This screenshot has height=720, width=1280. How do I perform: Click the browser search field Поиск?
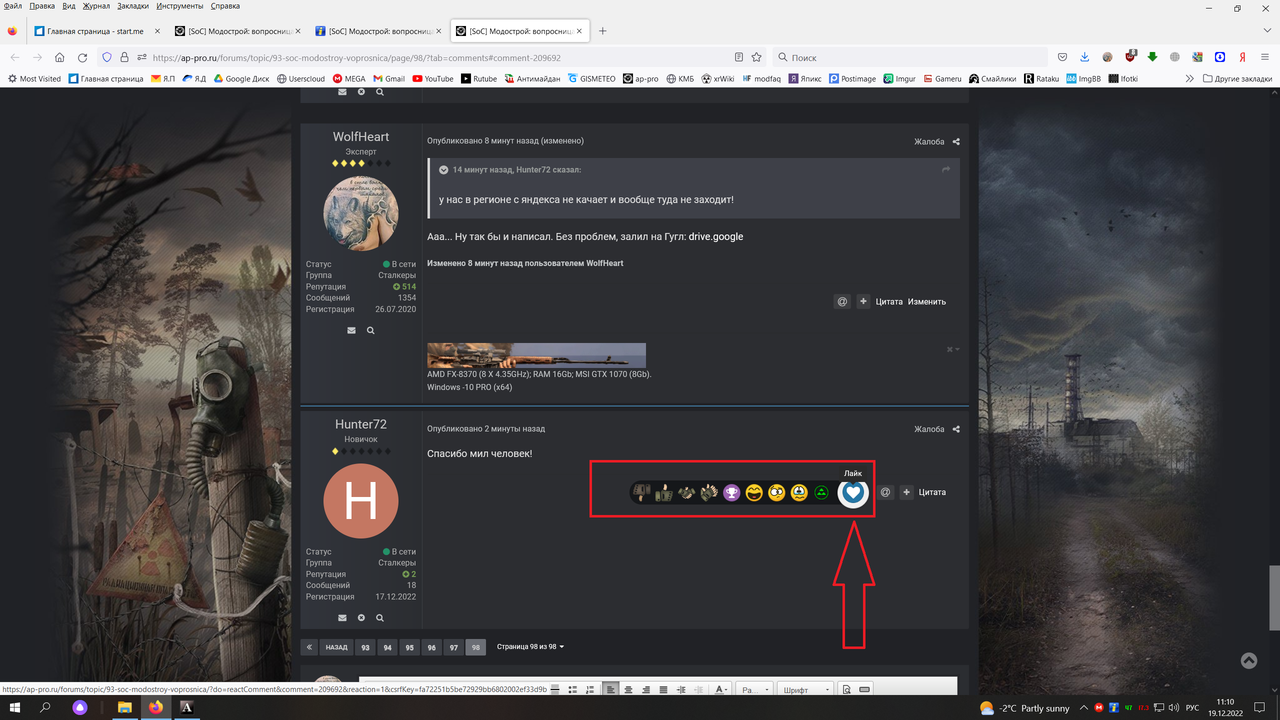coord(910,58)
